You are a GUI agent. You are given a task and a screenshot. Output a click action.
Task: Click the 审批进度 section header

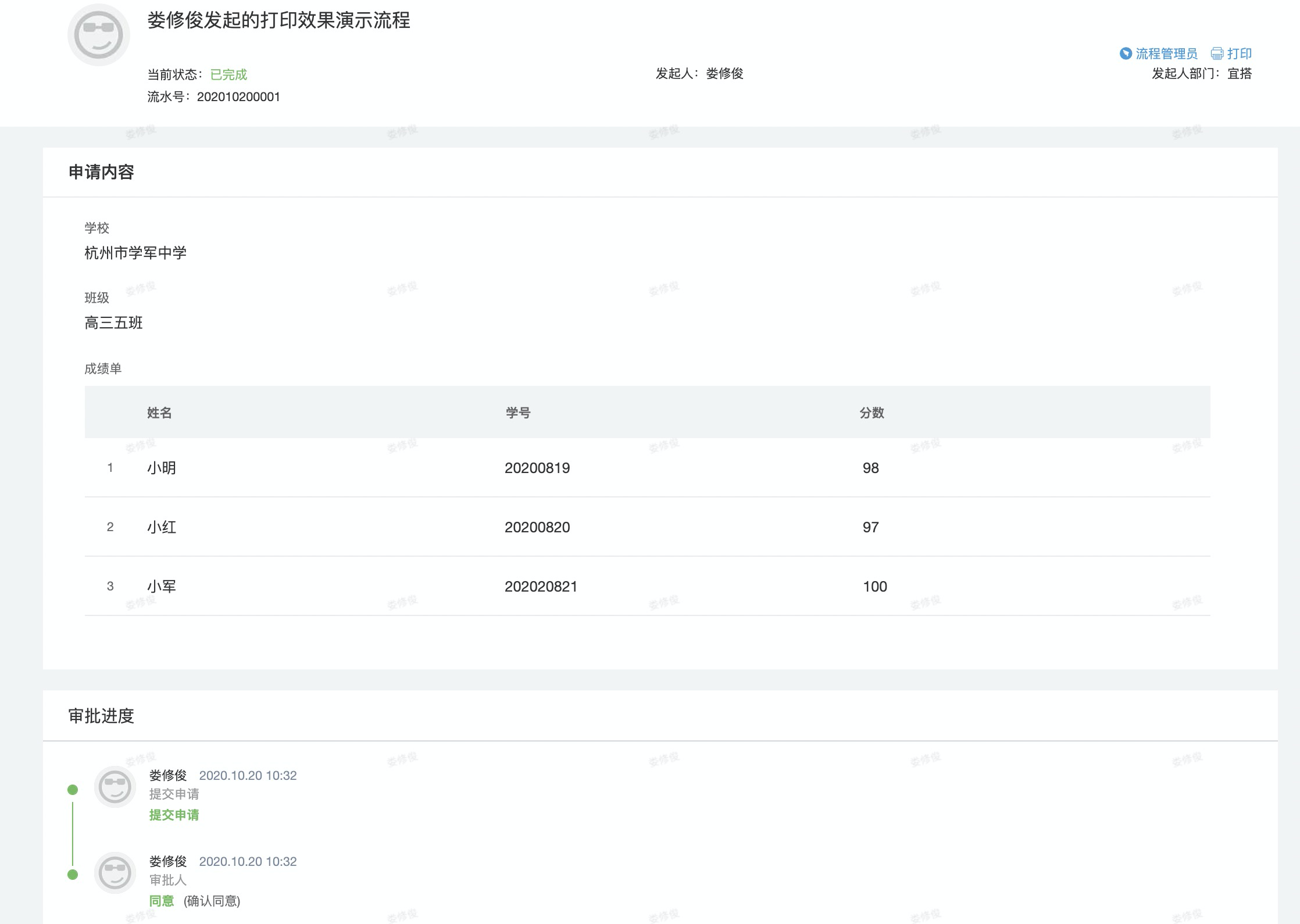pos(101,716)
